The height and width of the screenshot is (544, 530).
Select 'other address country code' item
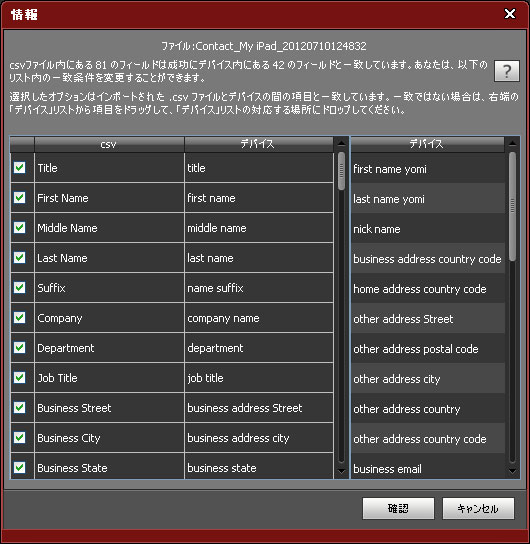coord(428,439)
